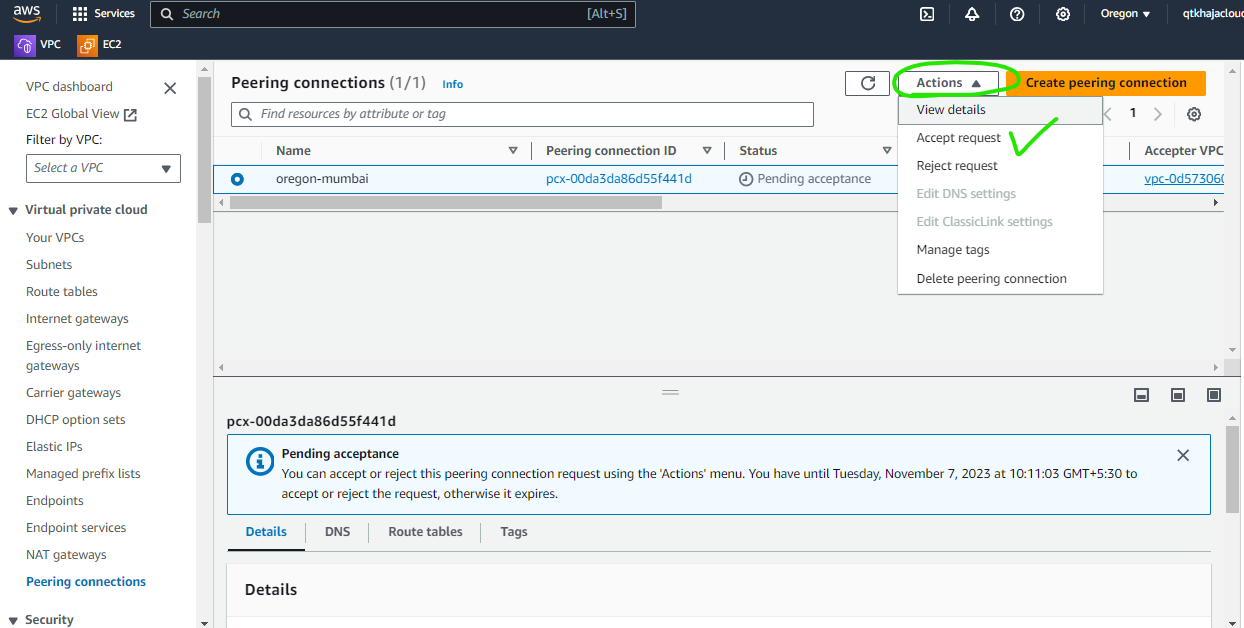This screenshot has width=1244, height=628.
Task: Open the help question mark menu
Action: (1017, 14)
